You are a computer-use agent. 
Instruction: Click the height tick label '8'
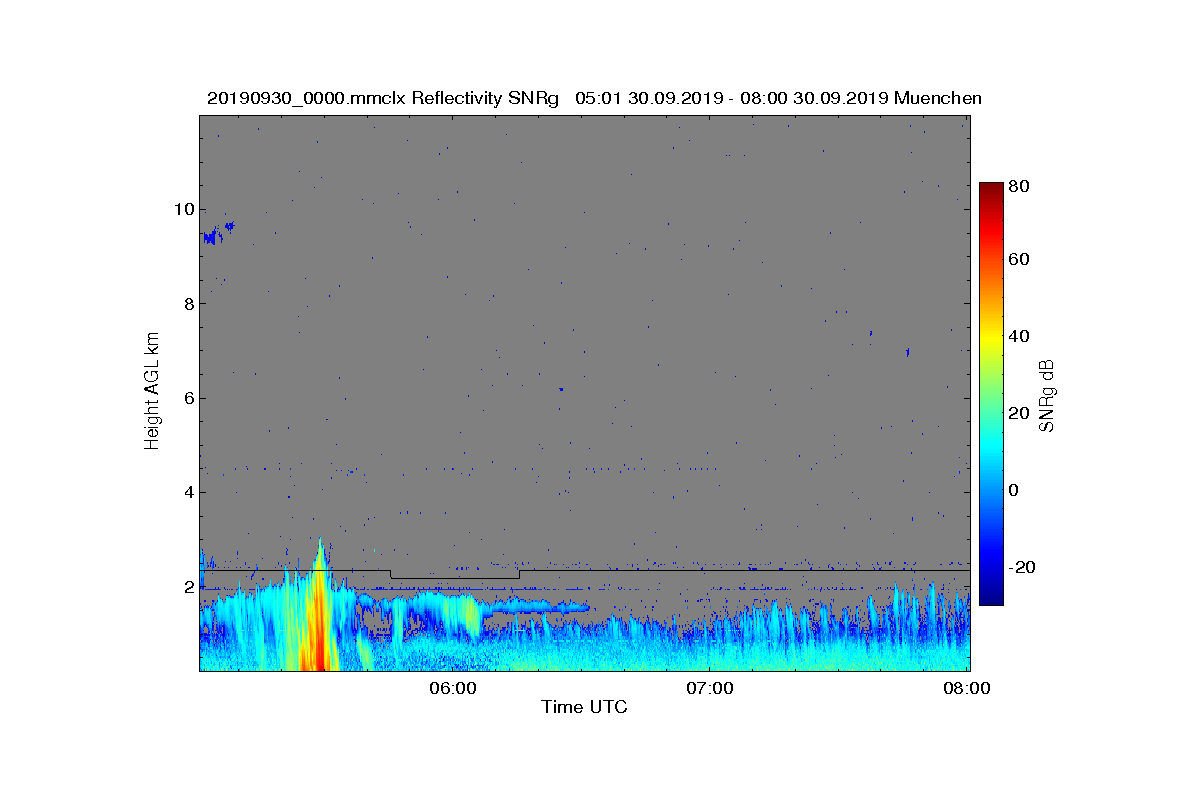click(x=187, y=304)
